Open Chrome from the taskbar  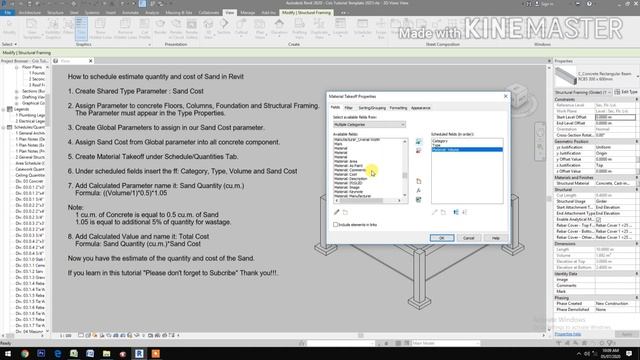click(x=24, y=353)
